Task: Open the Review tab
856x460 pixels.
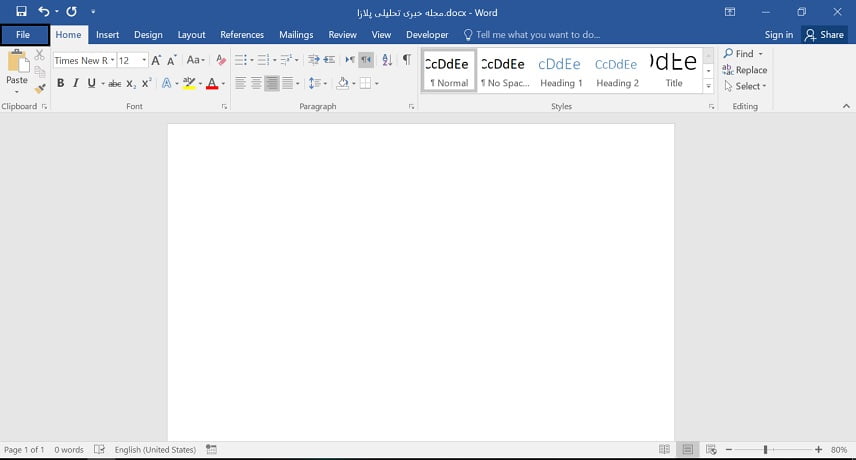Action: coord(342,34)
